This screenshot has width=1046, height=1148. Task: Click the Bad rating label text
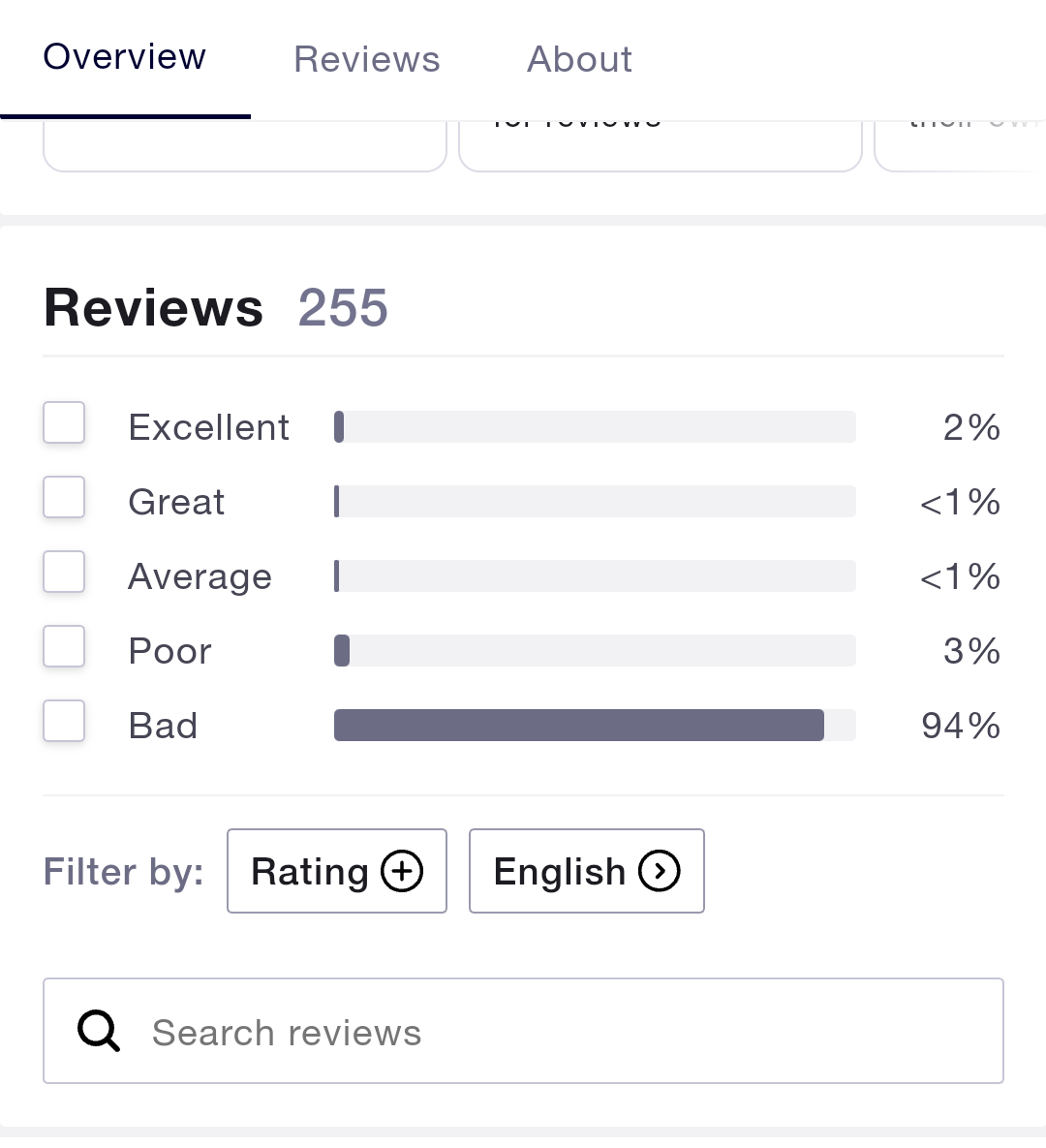tap(163, 726)
